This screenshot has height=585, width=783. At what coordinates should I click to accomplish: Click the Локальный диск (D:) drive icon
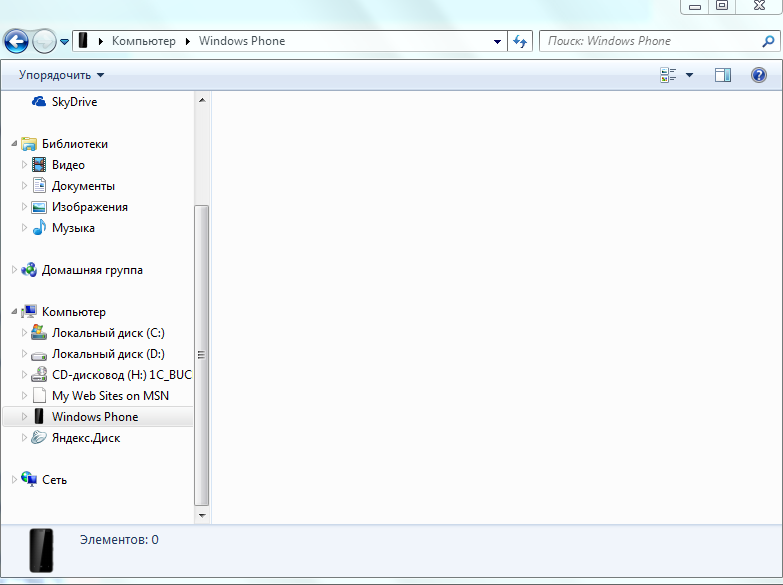point(39,356)
